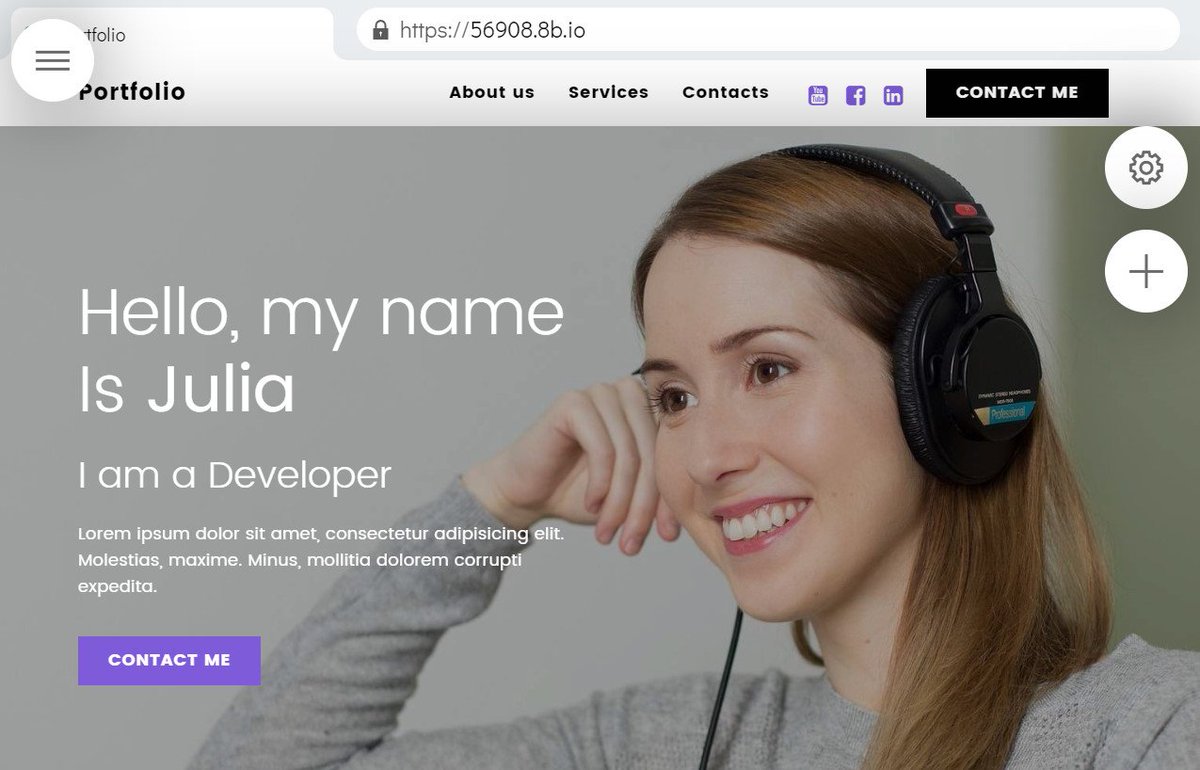The width and height of the screenshot is (1200, 770).
Task: Click the floating settings gear button
Action: click(x=1146, y=167)
